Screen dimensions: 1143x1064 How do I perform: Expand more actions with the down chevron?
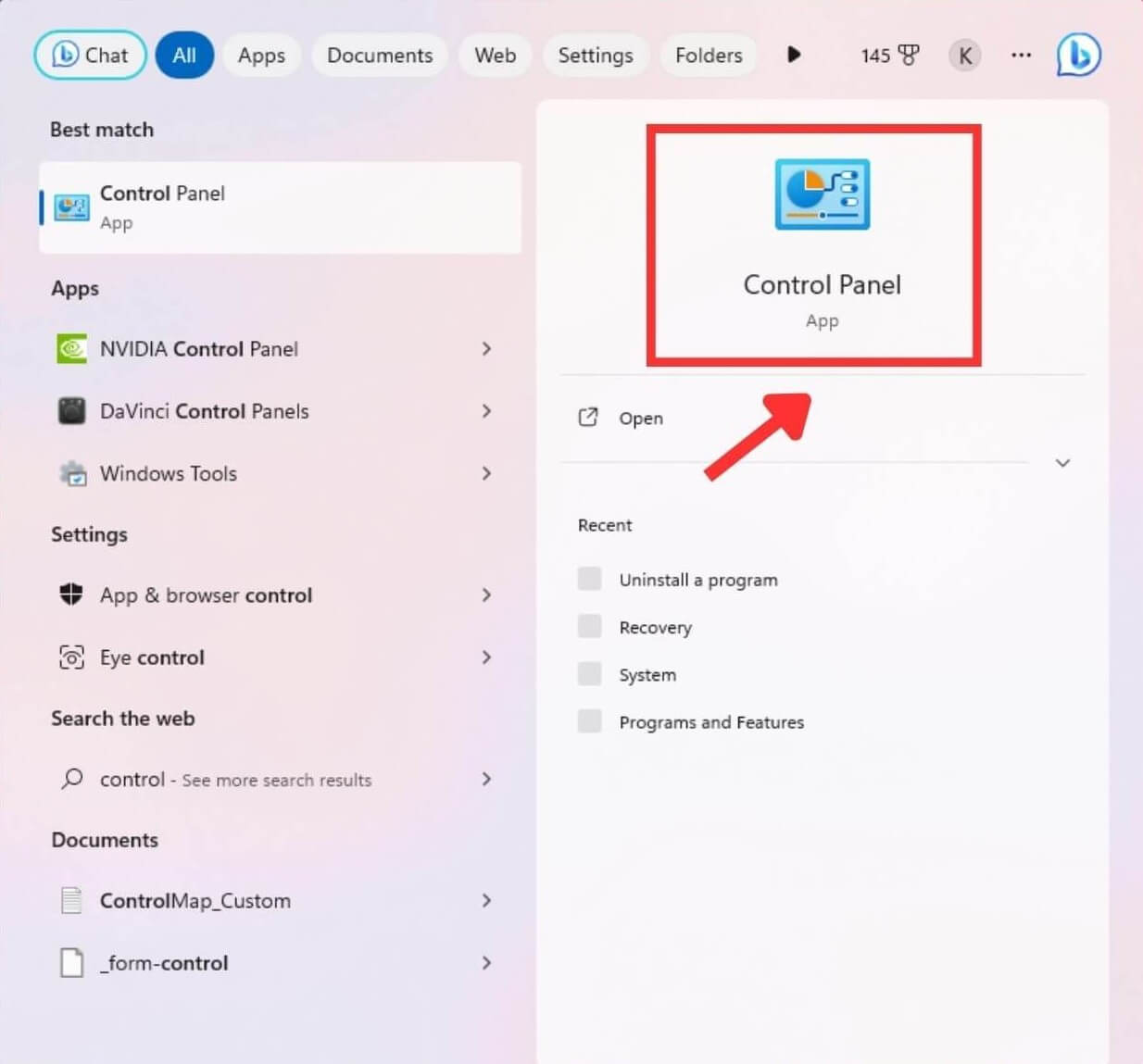[1062, 463]
